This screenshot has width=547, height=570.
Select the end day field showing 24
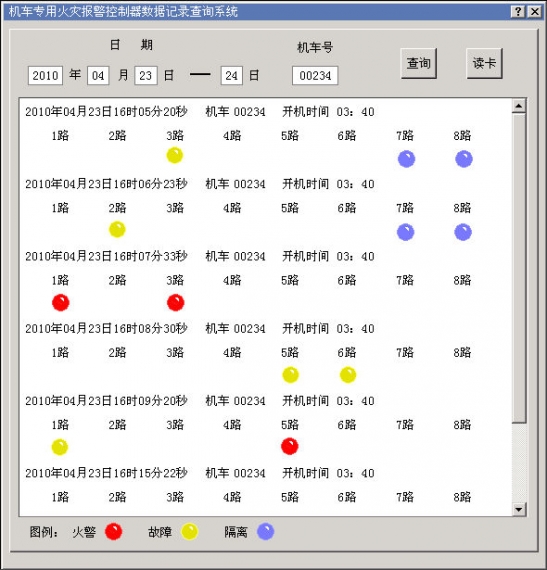tap(232, 76)
